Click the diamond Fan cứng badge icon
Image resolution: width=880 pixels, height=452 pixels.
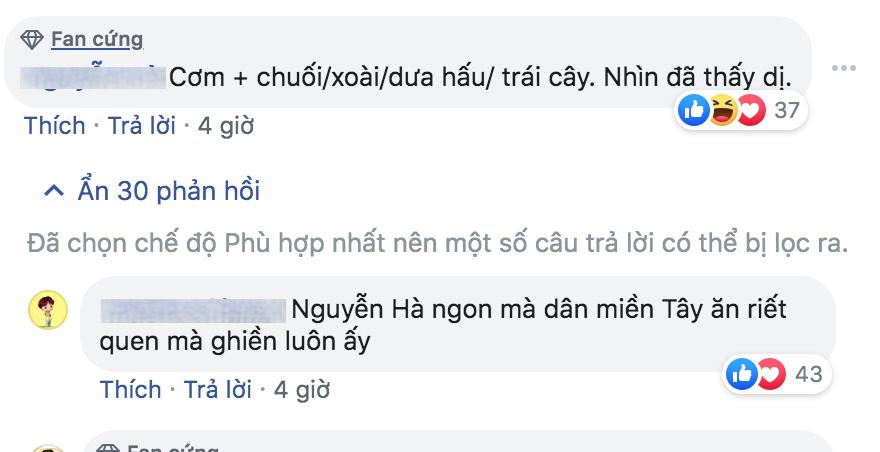31,39
